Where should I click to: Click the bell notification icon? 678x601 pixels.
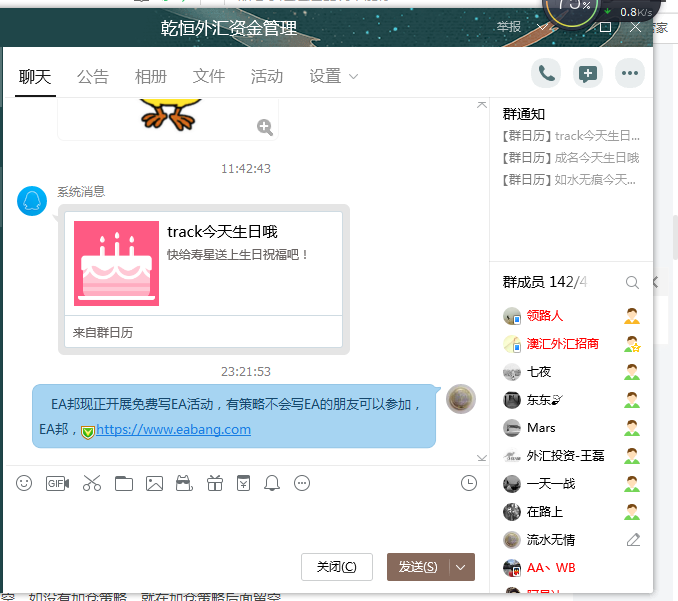[x=272, y=483]
